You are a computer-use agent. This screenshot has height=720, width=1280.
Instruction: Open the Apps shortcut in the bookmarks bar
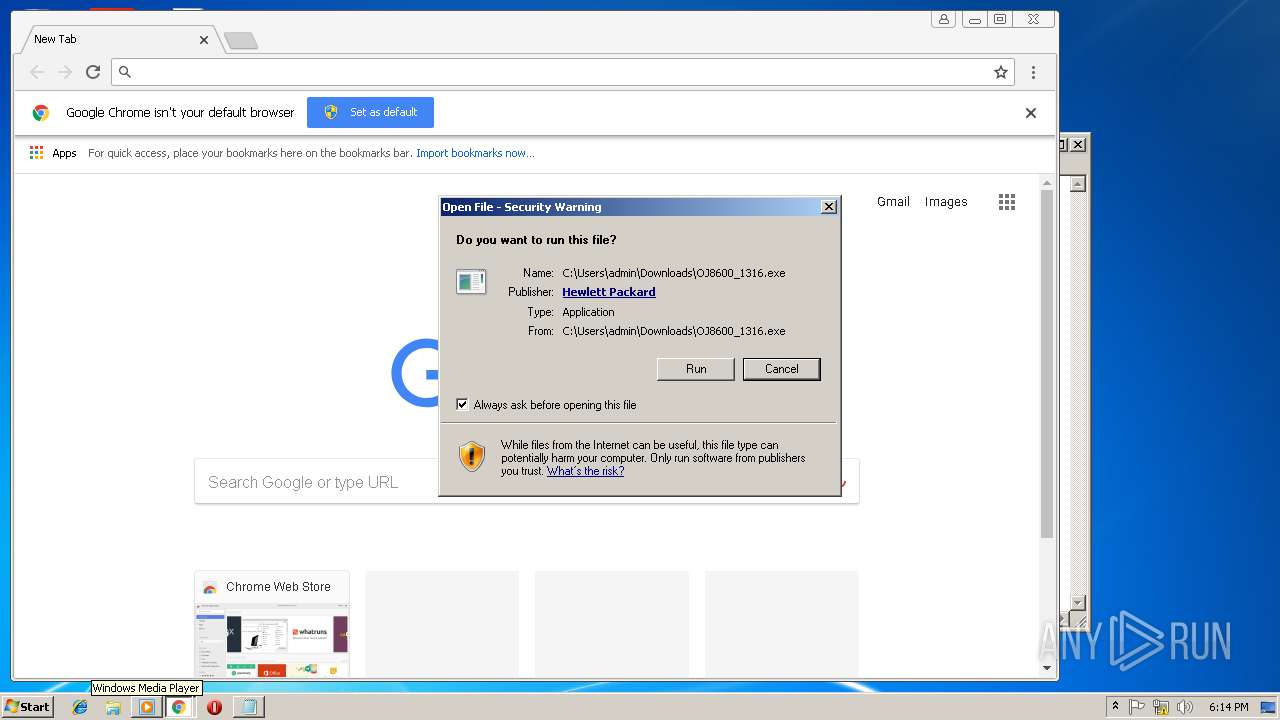[x=53, y=153]
